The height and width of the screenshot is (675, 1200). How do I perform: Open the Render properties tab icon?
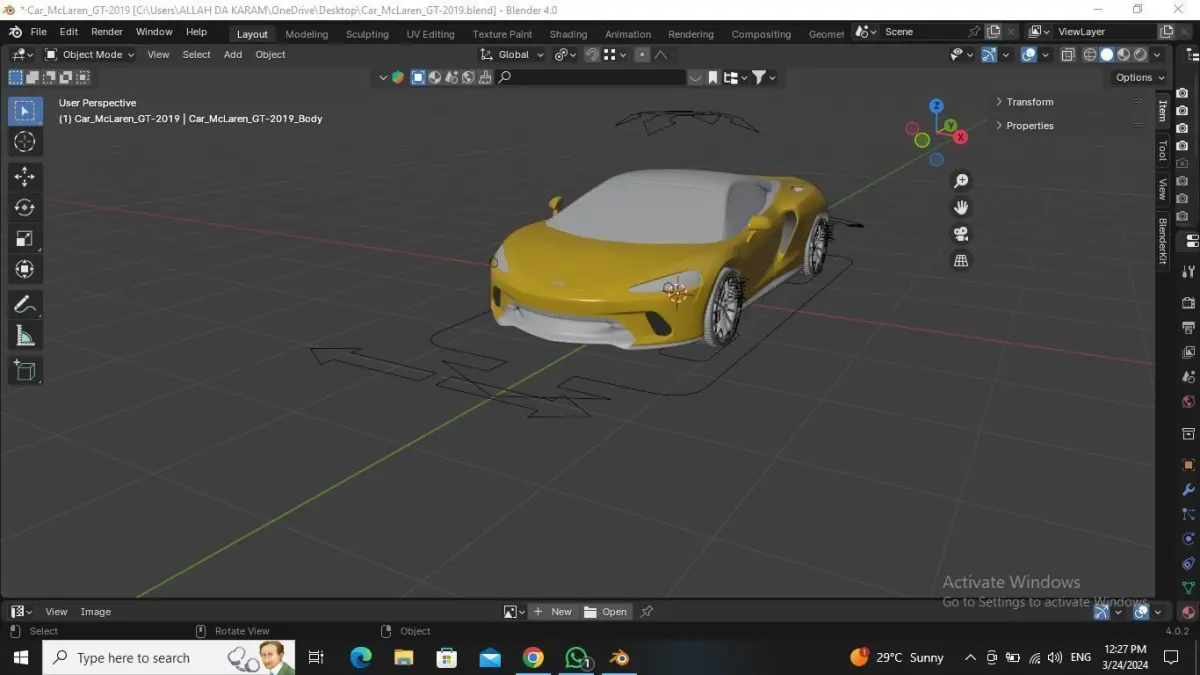pos(1189,303)
